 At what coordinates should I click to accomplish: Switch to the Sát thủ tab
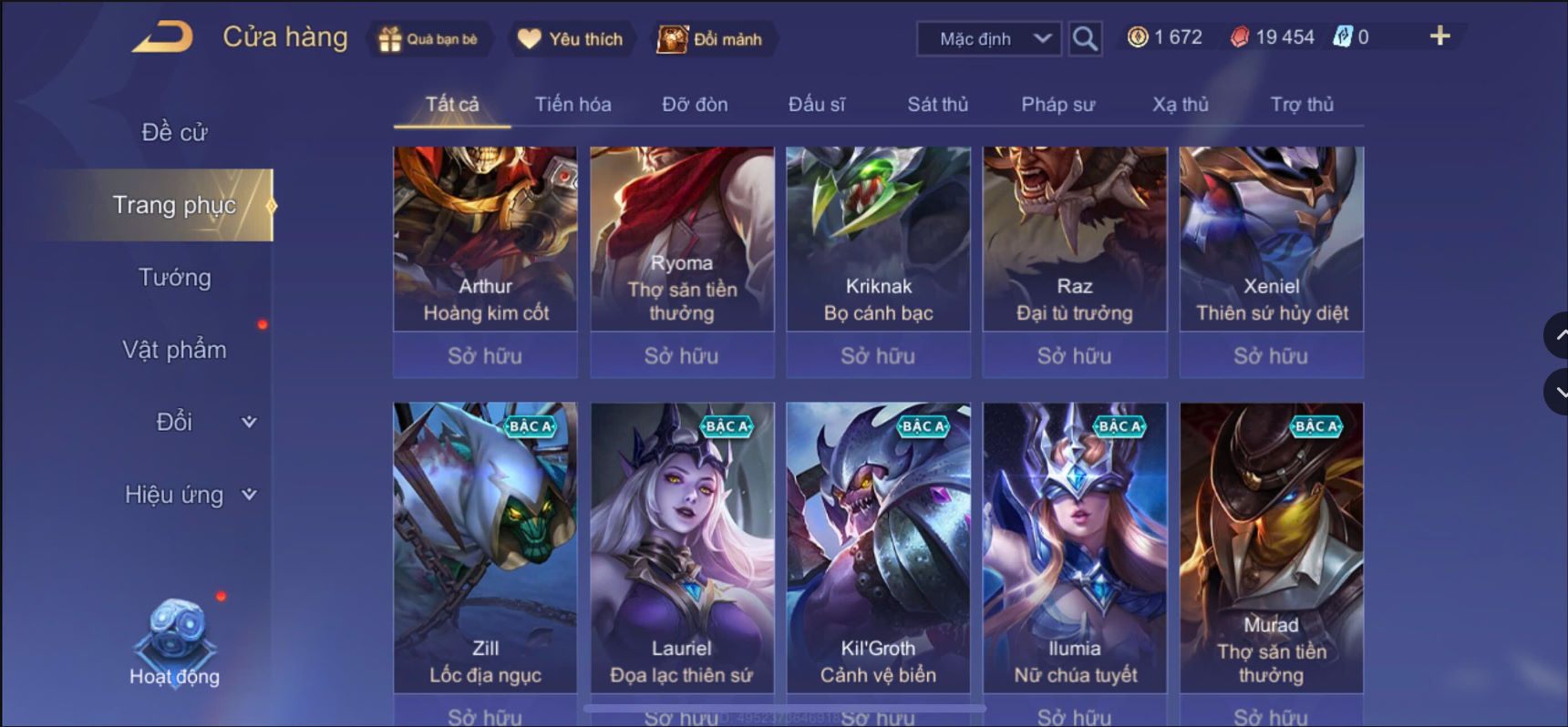[x=937, y=105]
